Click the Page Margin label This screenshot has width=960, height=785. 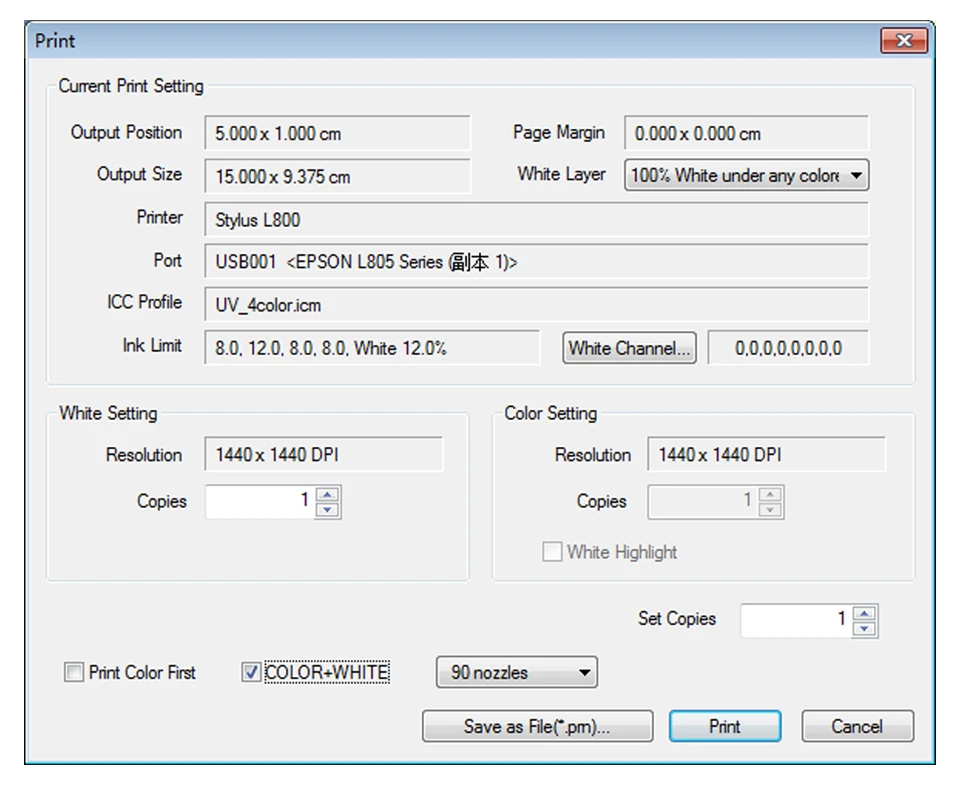click(x=559, y=132)
